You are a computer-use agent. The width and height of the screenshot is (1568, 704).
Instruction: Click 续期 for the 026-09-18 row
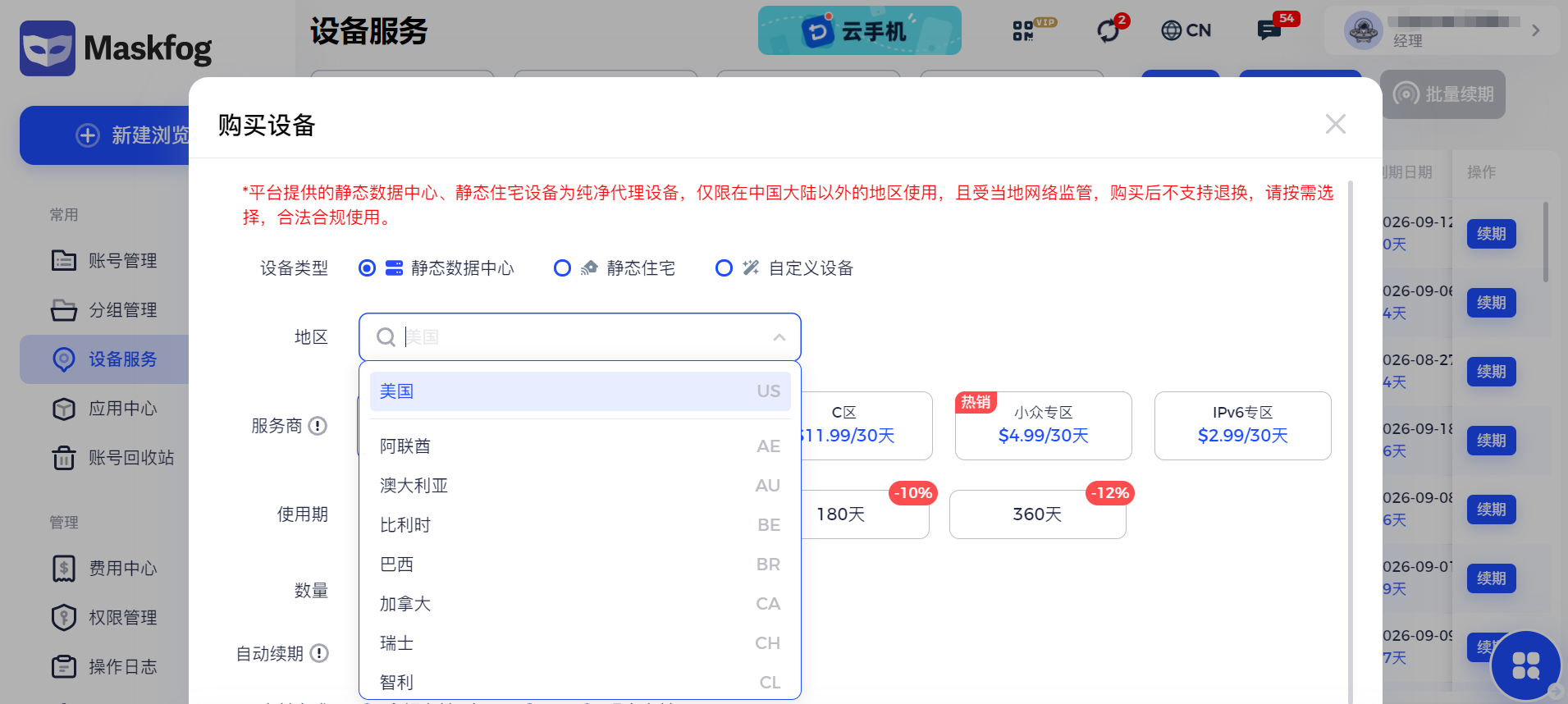coord(1492,441)
